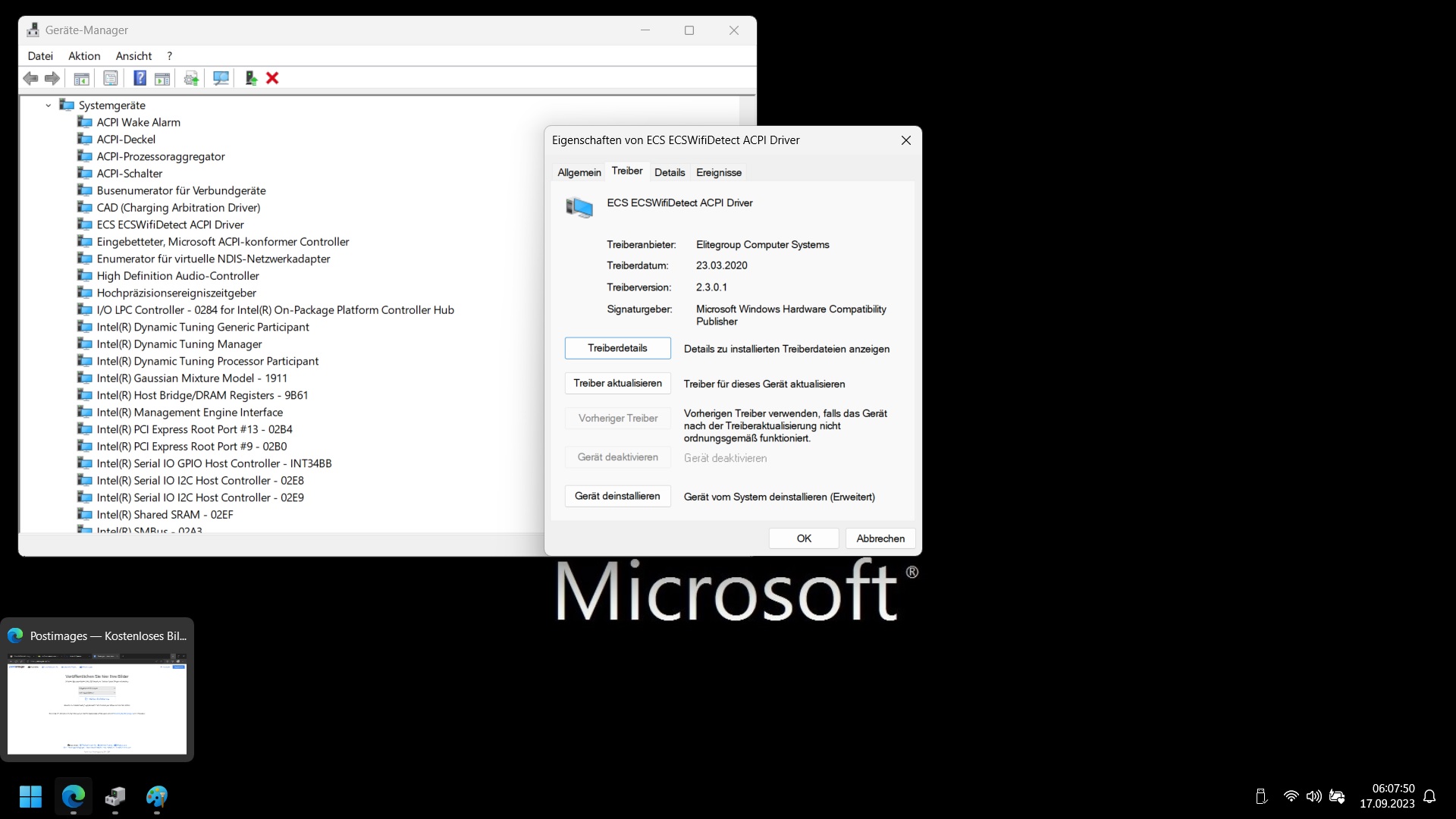Screen dimensions: 1456x819
Task: Click the back navigation arrow icon
Action: (30, 78)
